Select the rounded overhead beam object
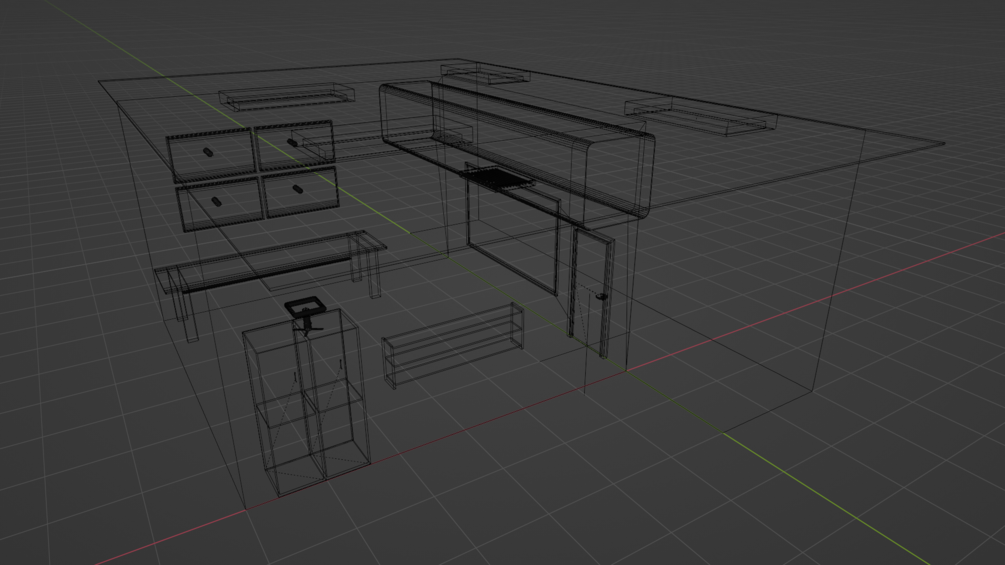The height and width of the screenshot is (565, 1005). click(x=517, y=149)
